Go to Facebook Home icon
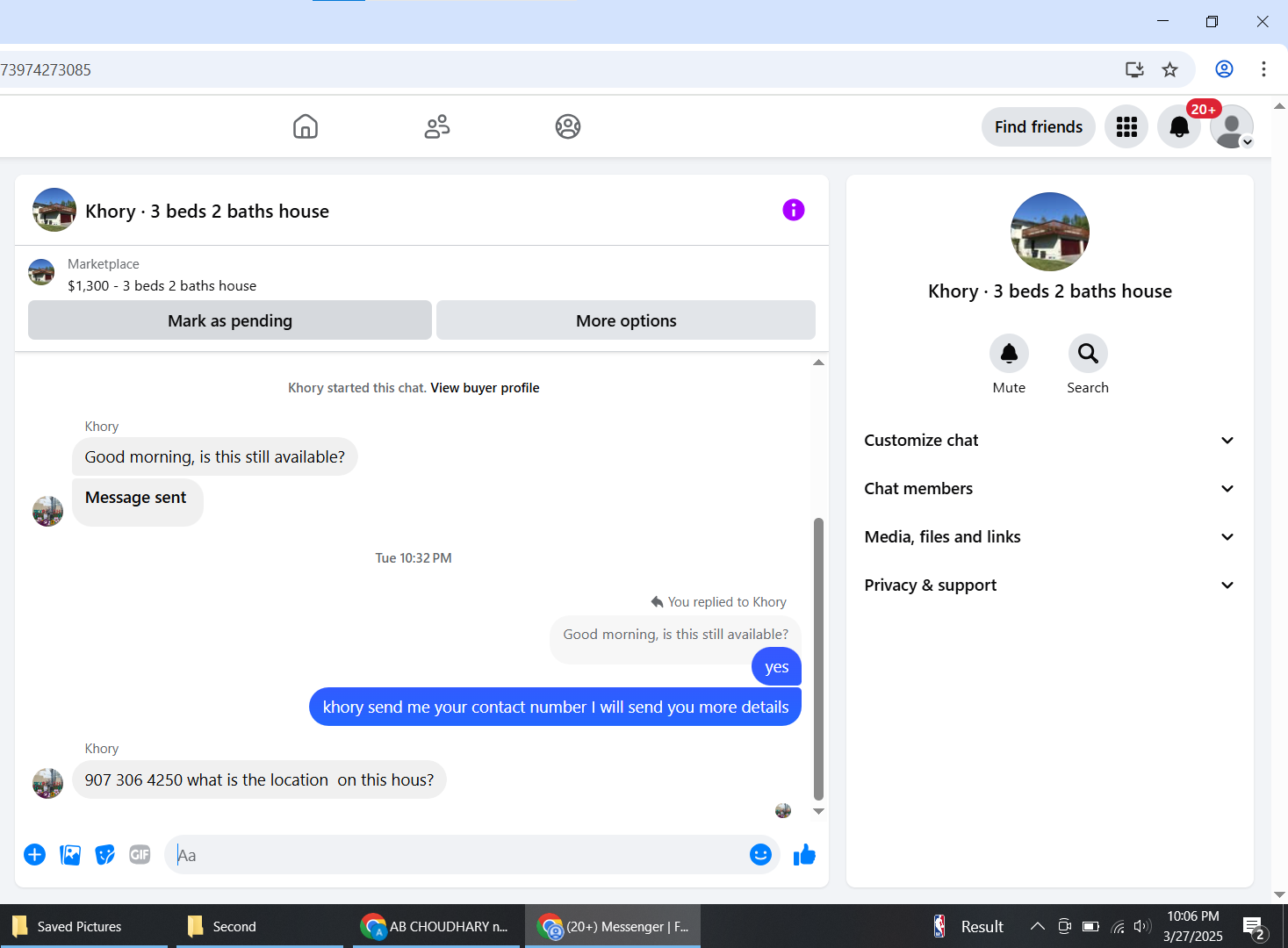 [306, 126]
